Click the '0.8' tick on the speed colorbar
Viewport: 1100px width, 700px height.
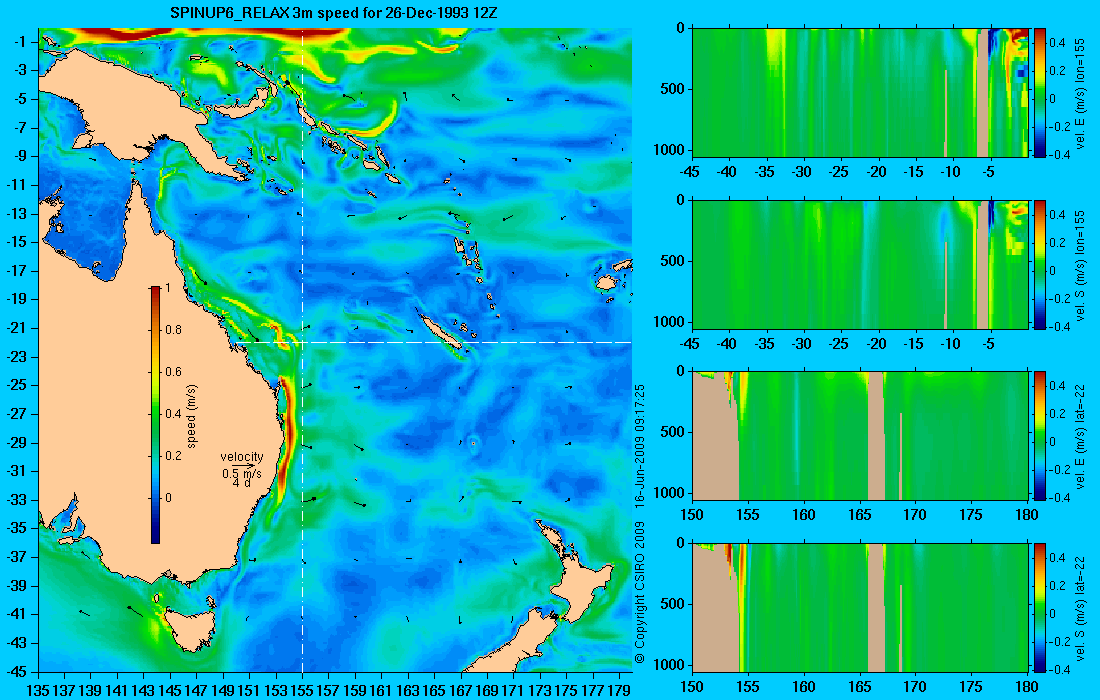pyautogui.click(x=173, y=330)
